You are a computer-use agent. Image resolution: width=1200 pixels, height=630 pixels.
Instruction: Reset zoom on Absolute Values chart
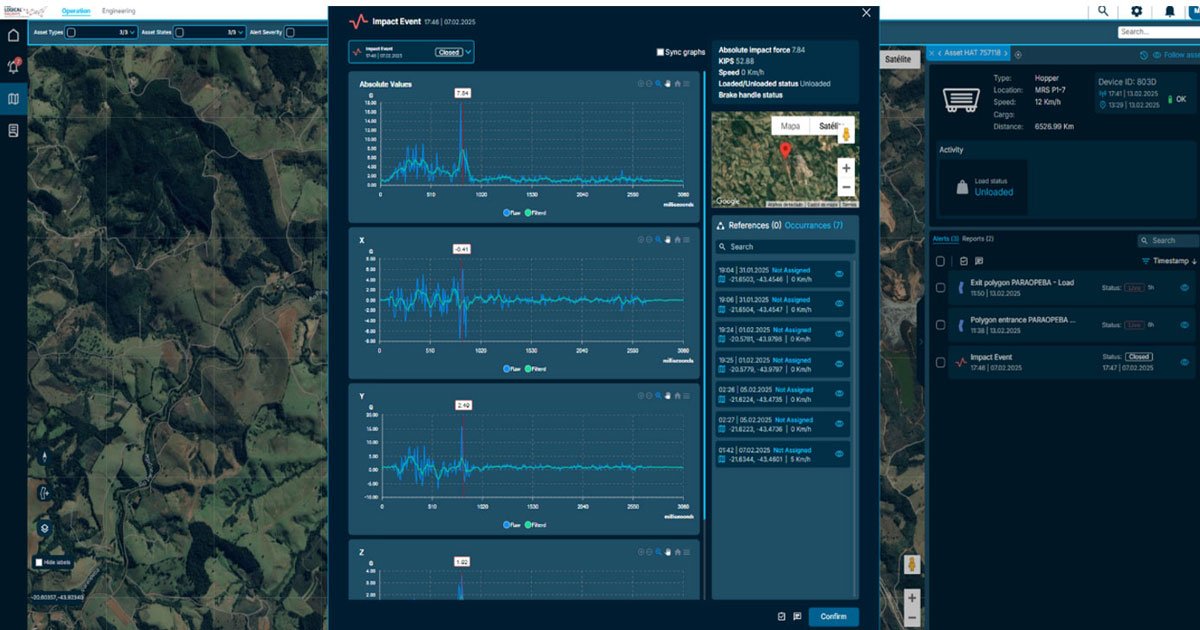click(677, 84)
